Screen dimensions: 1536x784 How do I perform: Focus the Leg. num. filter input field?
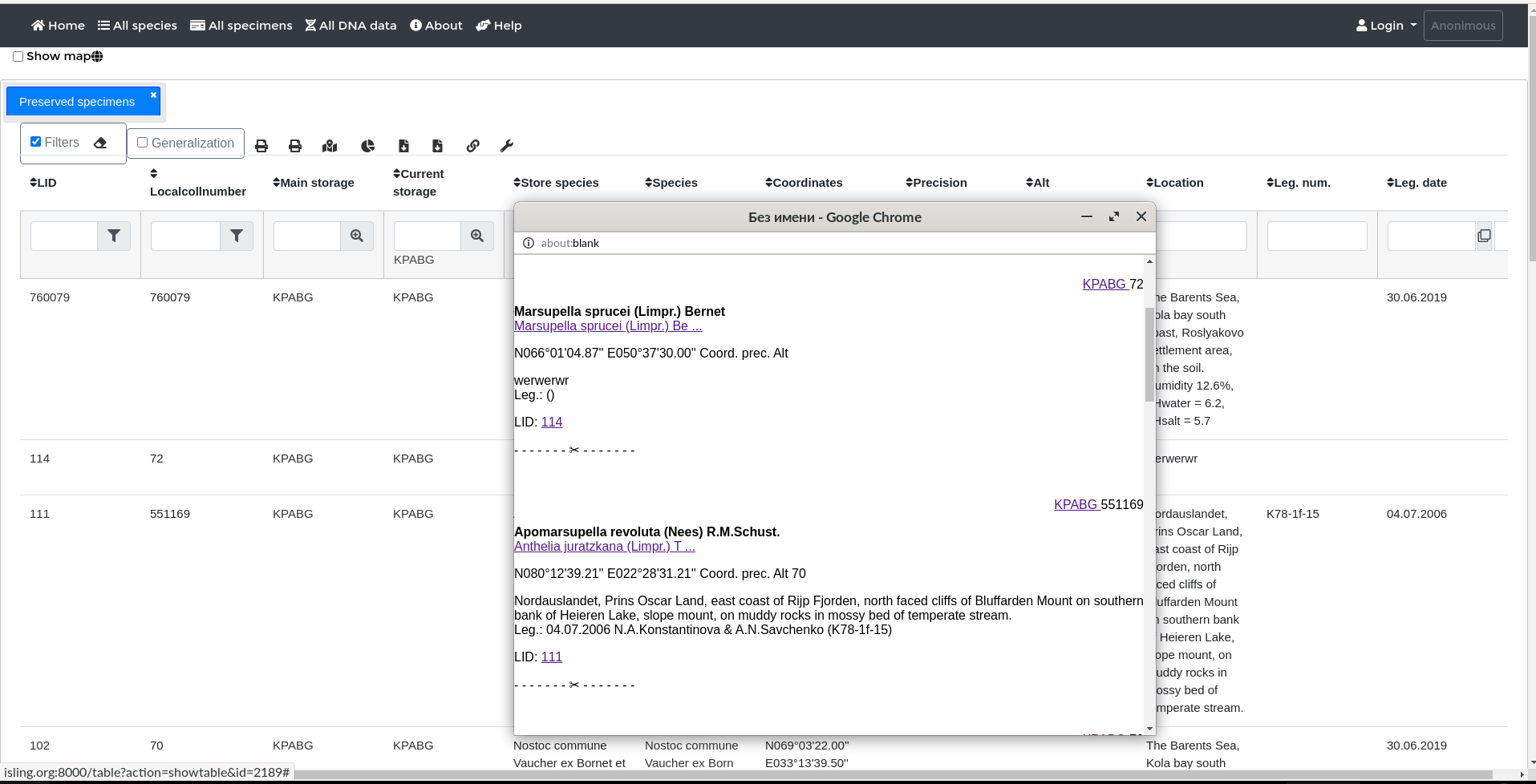(x=1317, y=236)
